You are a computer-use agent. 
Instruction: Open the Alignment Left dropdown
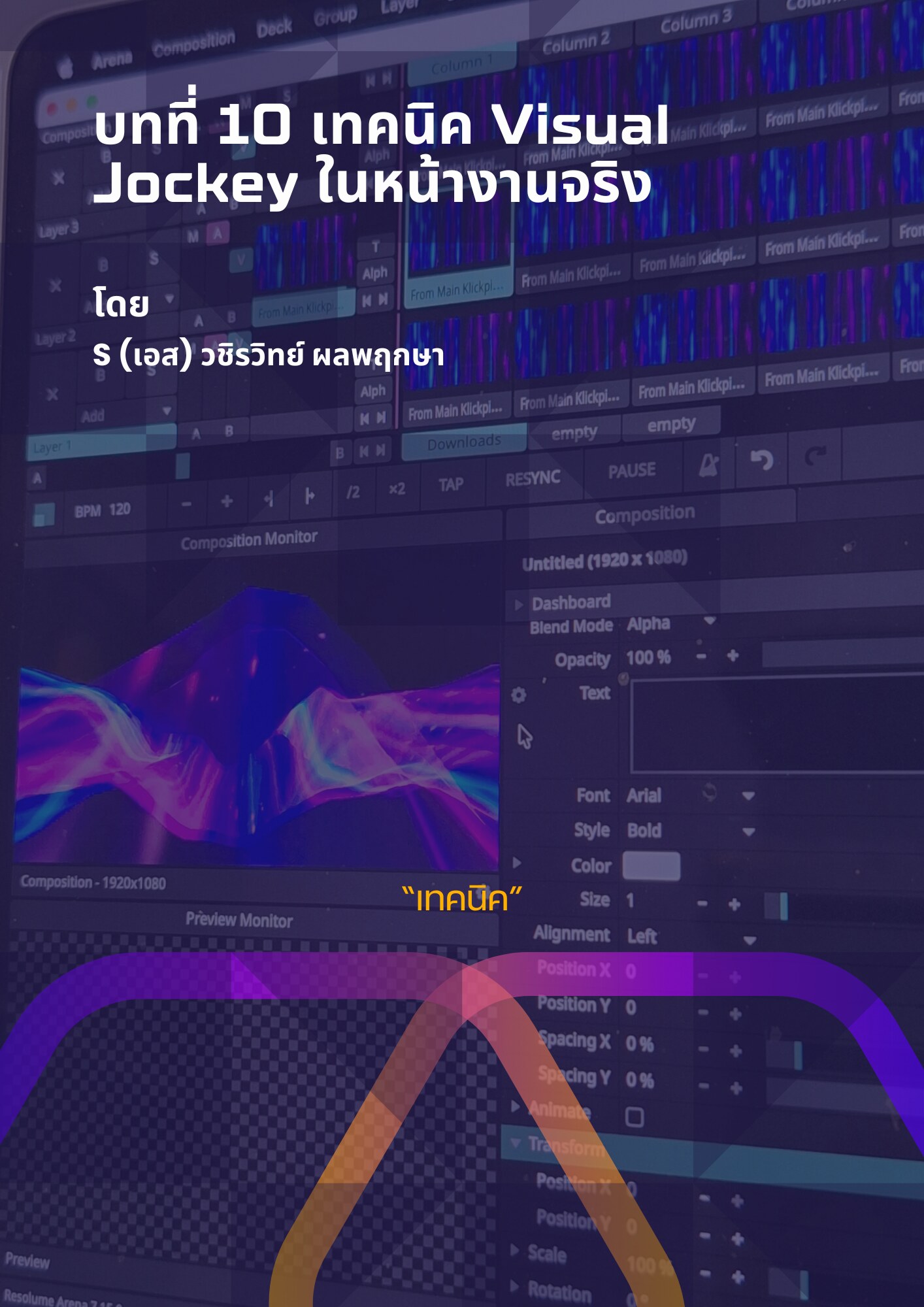pos(750,940)
